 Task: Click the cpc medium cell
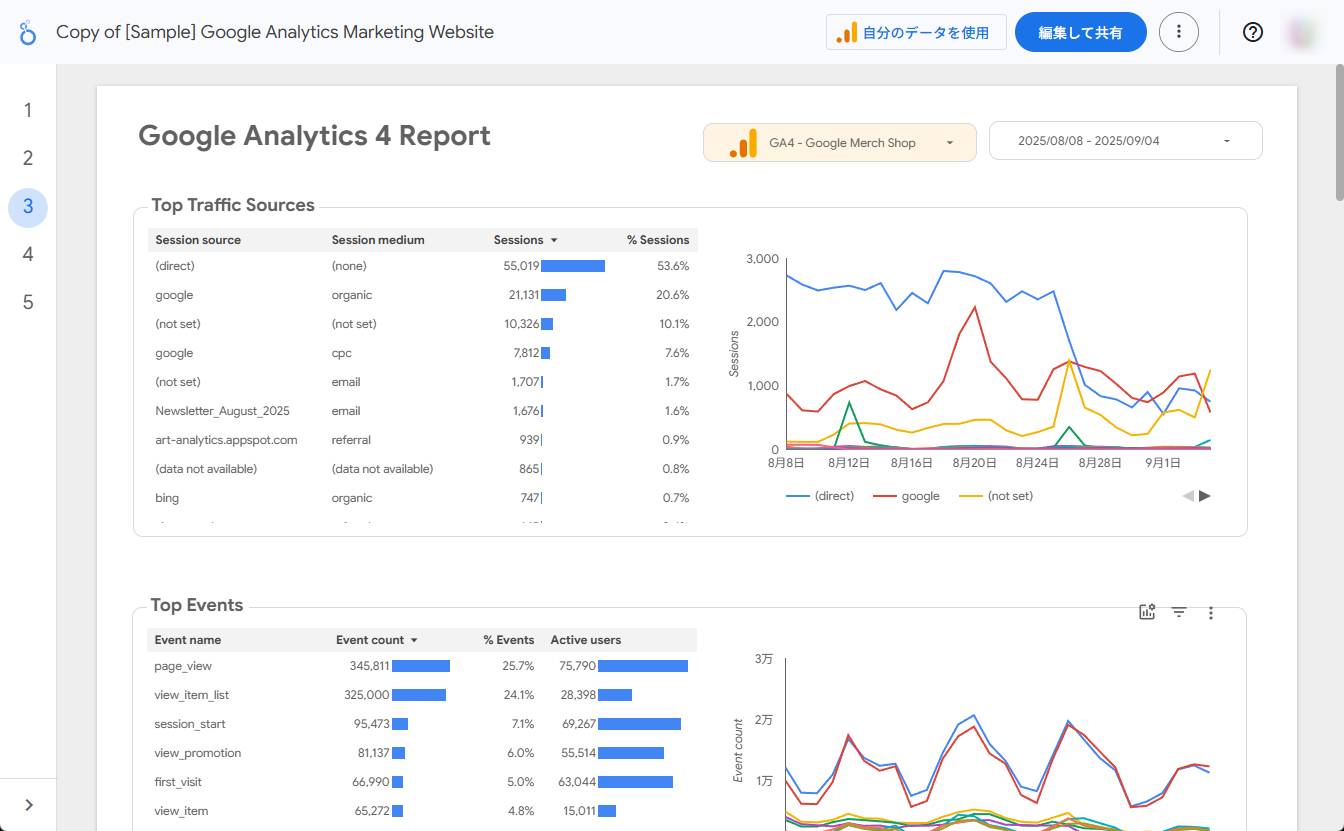pyautogui.click(x=341, y=353)
